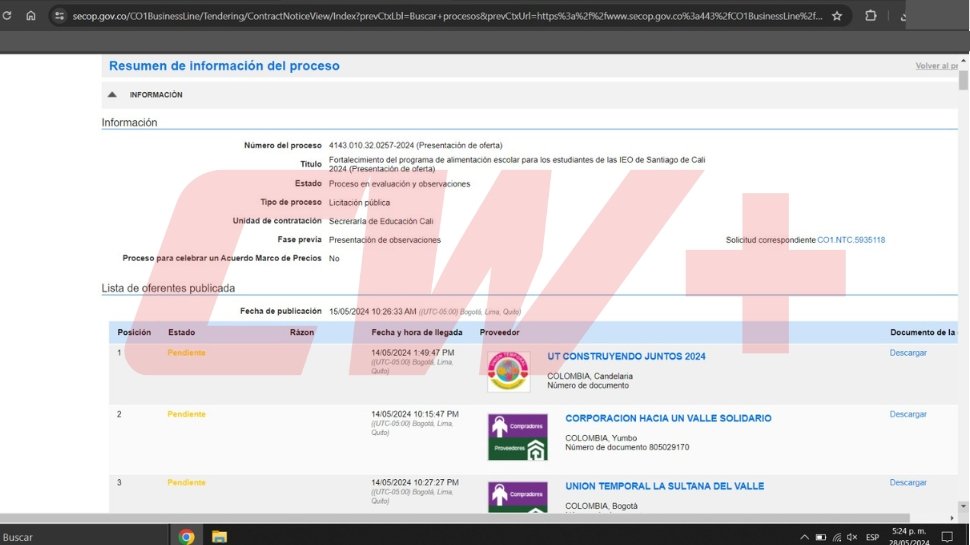This screenshot has height=545, width=970.
Task: Reload the page with the refresh icon
Action: tap(7, 16)
